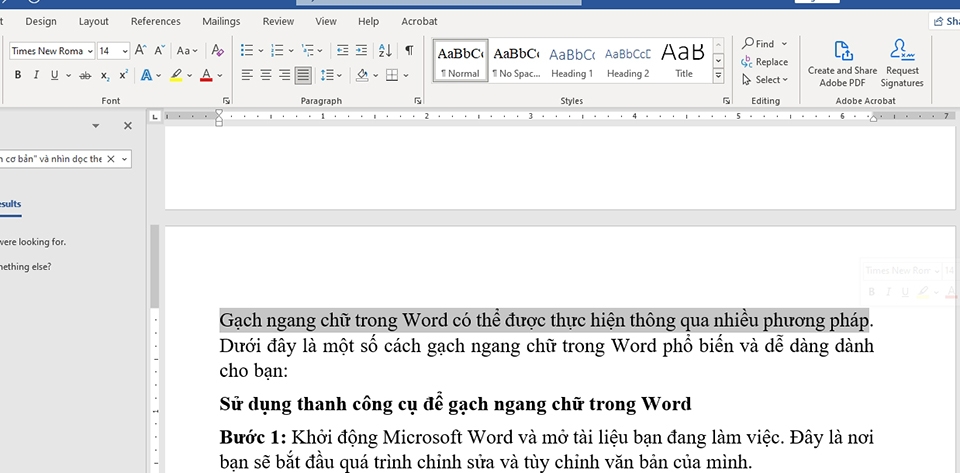Open the font size dropdown
Screen dimensions: 960x473
coord(125,51)
